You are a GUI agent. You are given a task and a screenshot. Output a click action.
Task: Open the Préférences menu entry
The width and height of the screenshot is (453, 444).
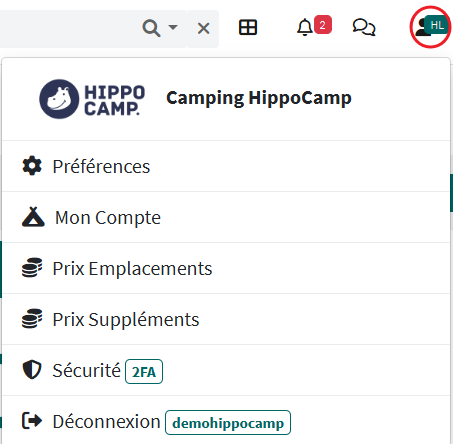[226, 166]
